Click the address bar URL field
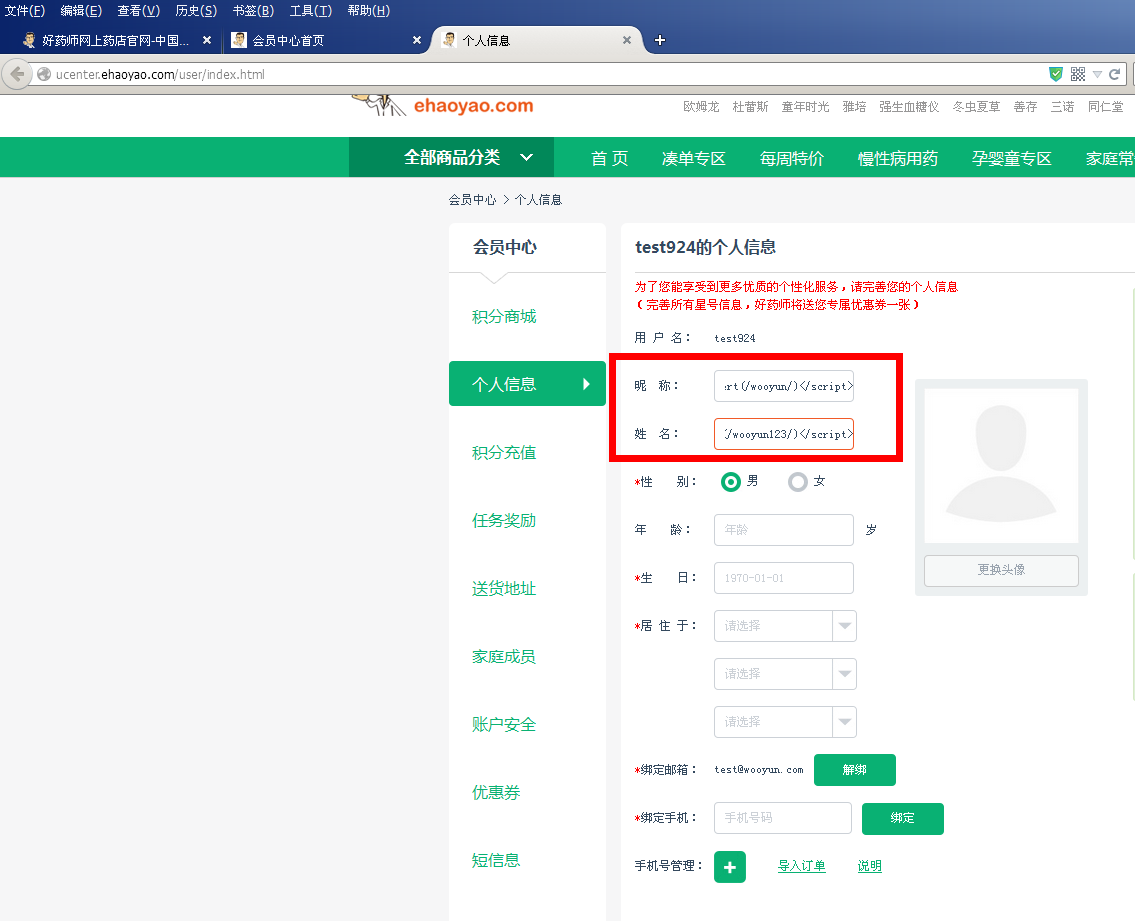1135x921 pixels. (536, 74)
